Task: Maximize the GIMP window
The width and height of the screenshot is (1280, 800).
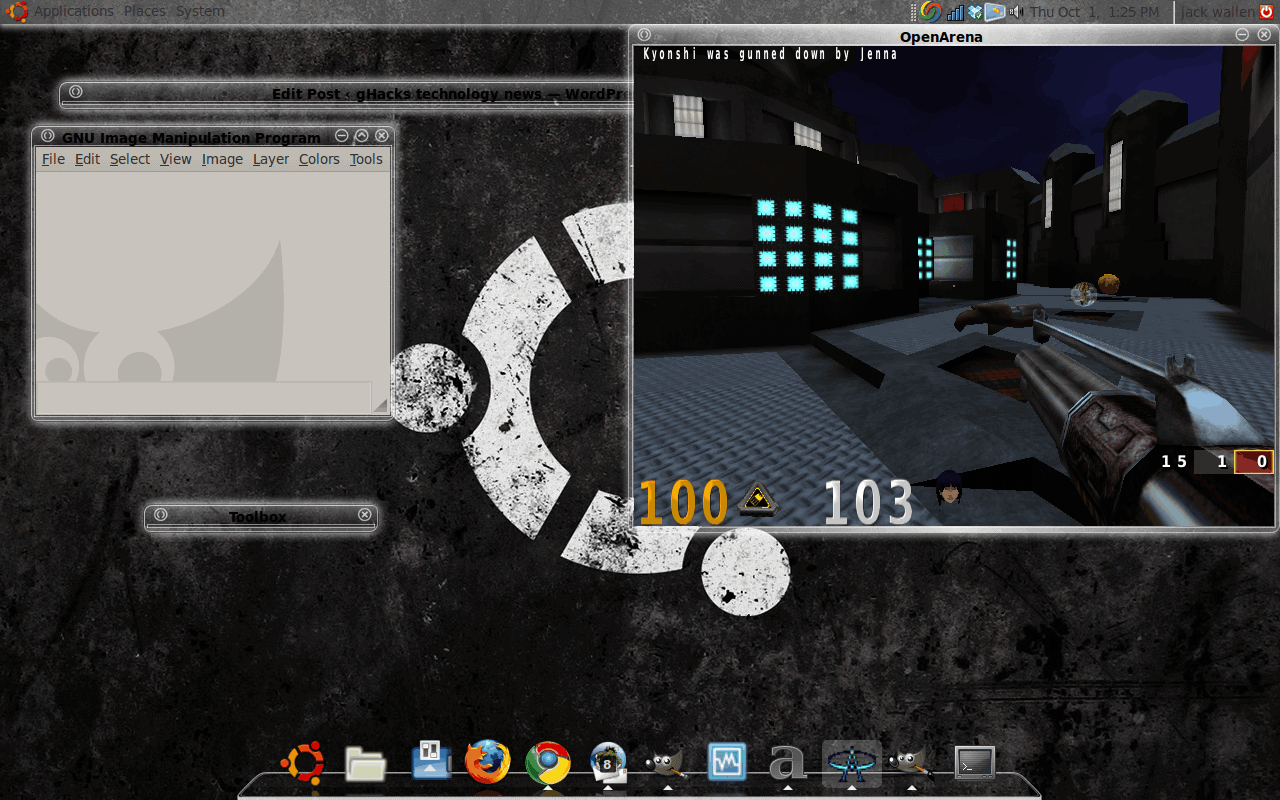Action: point(362,136)
